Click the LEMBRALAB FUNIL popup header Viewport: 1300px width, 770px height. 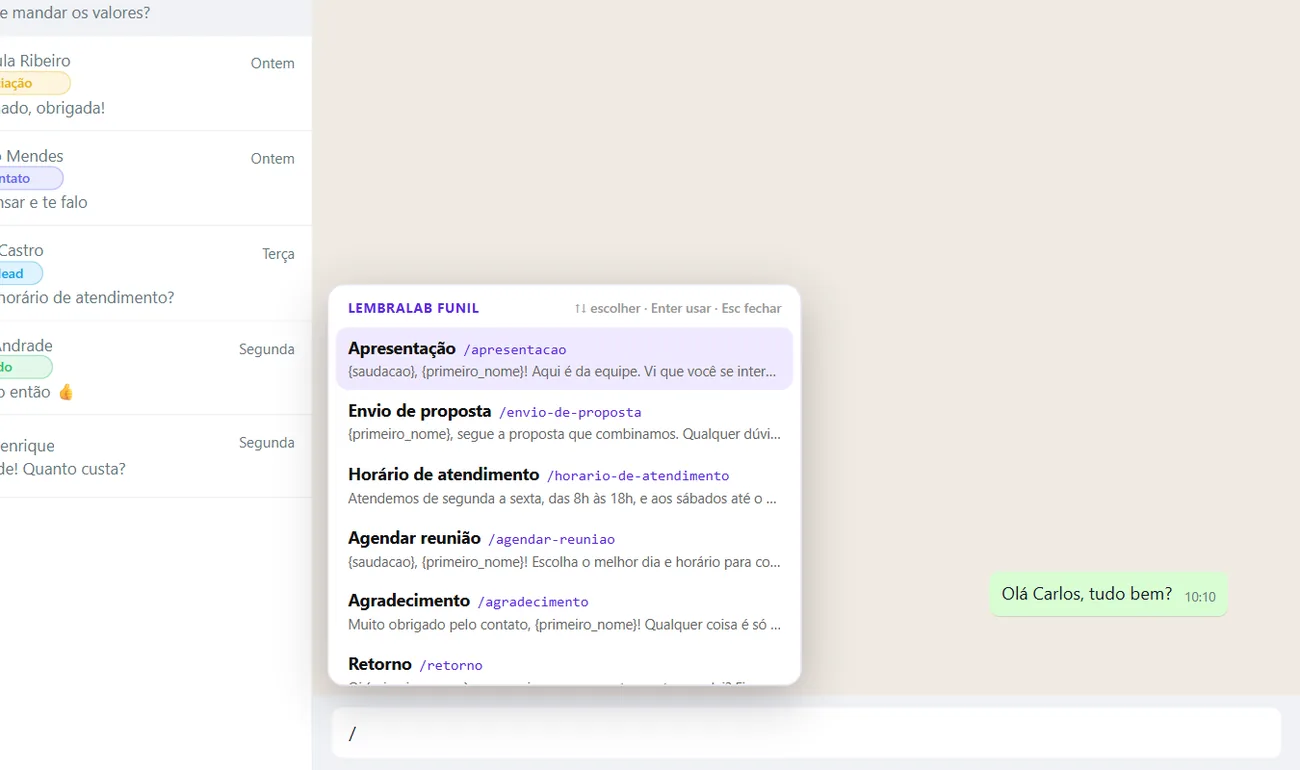click(x=413, y=308)
